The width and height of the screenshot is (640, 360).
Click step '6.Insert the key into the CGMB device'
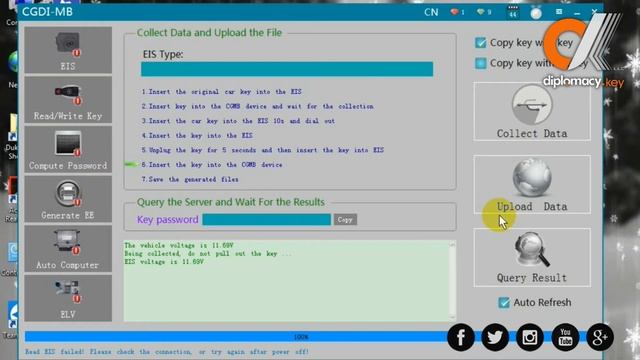(212, 164)
